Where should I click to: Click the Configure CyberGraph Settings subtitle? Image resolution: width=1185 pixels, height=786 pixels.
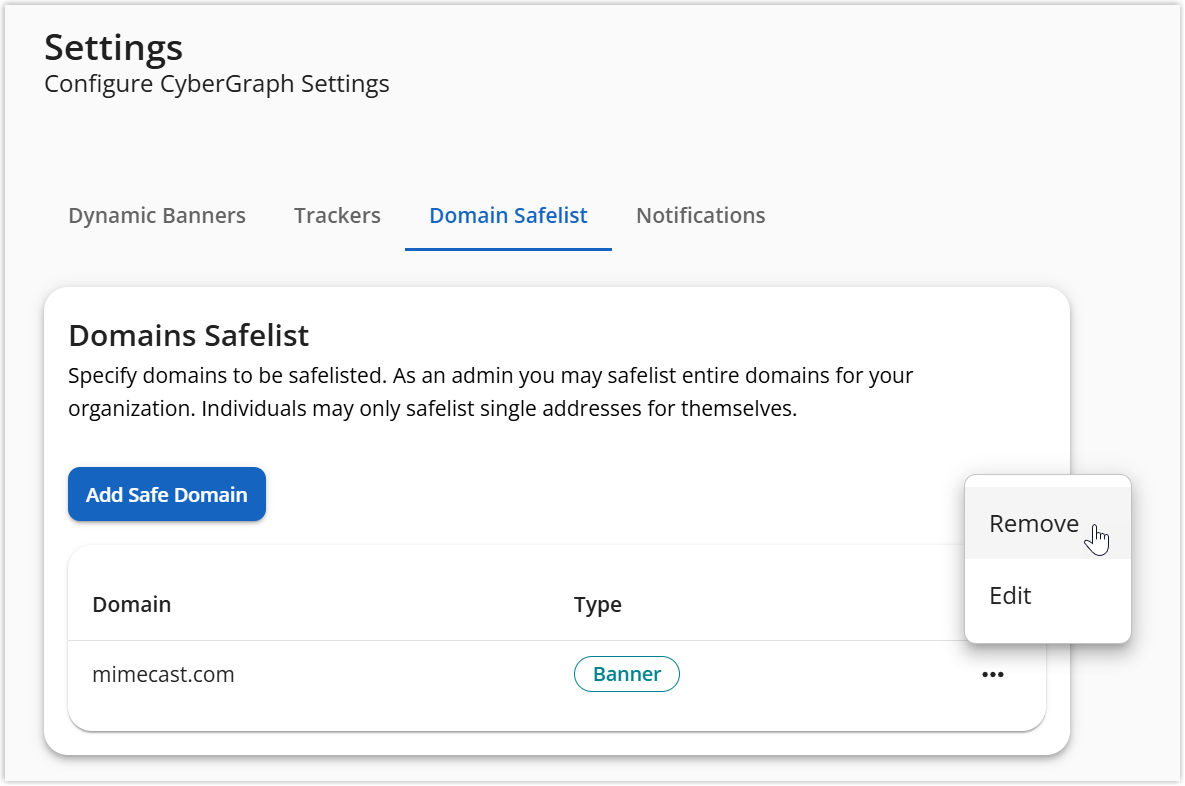point(216,84)
